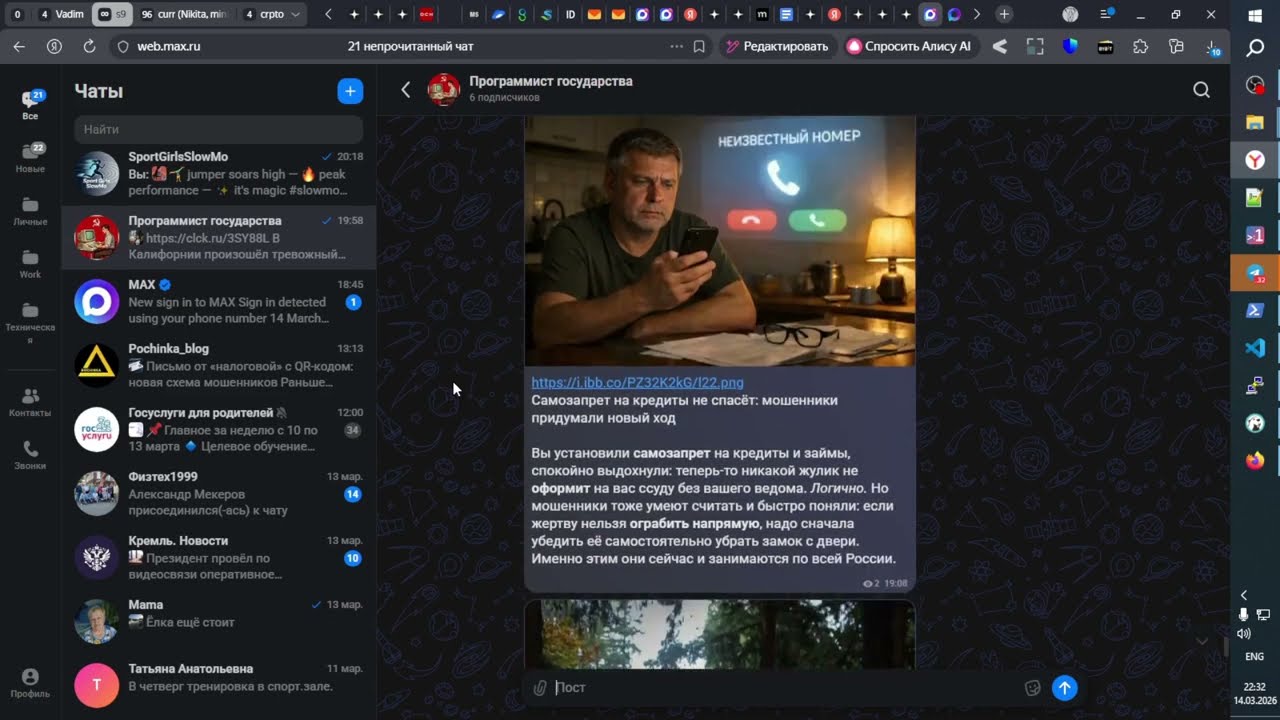Open Visual Studio Code from taskbar
1280x720 pixels.
pyautogui.click(x=1255, y=348)
